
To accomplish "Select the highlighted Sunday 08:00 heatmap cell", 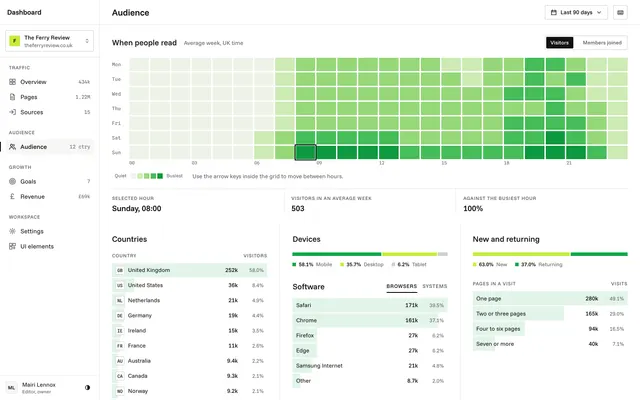I will coord(305,153).
